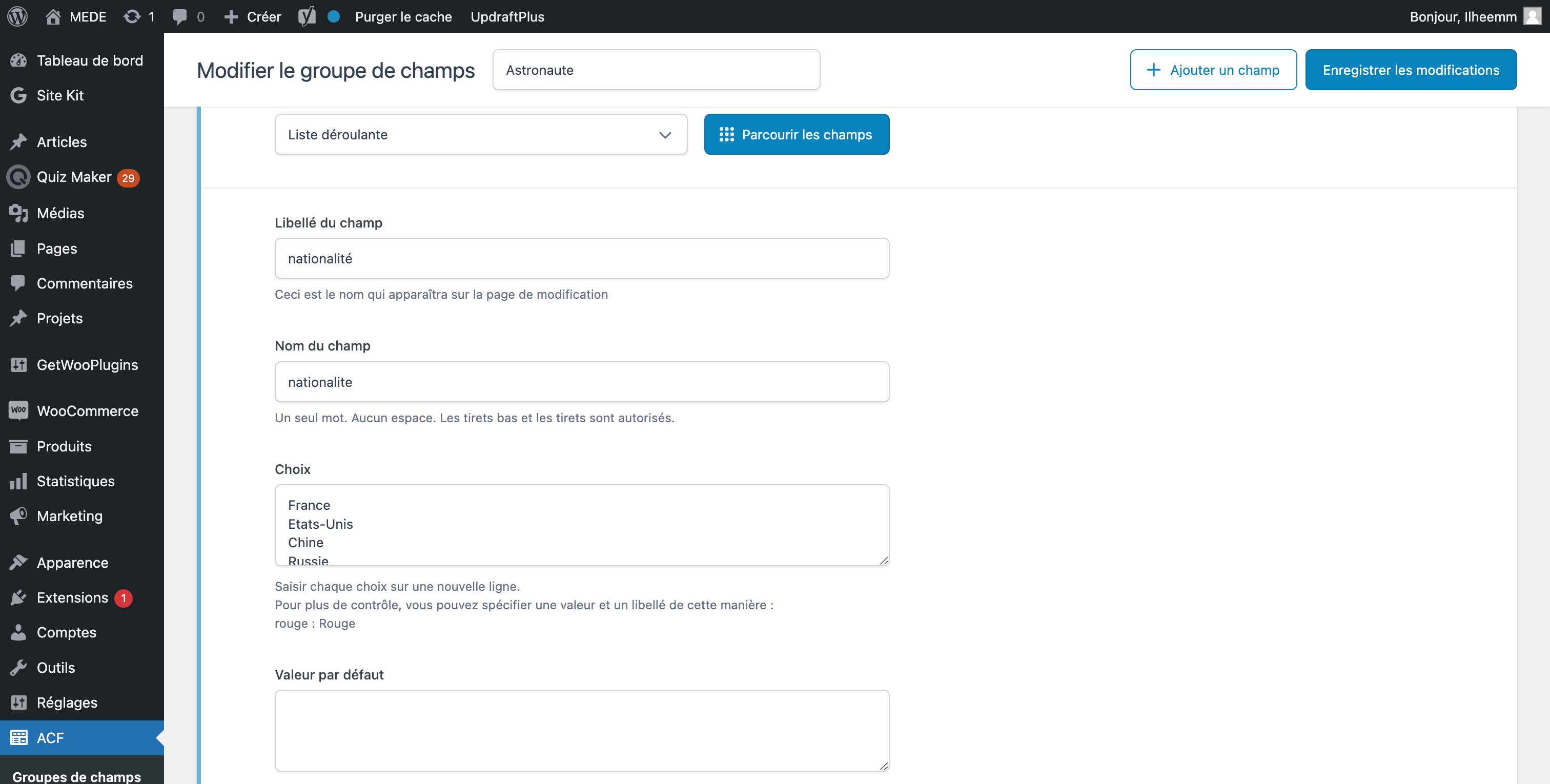Click the Quiz Maker 29 notification badge

click(128, 177)
